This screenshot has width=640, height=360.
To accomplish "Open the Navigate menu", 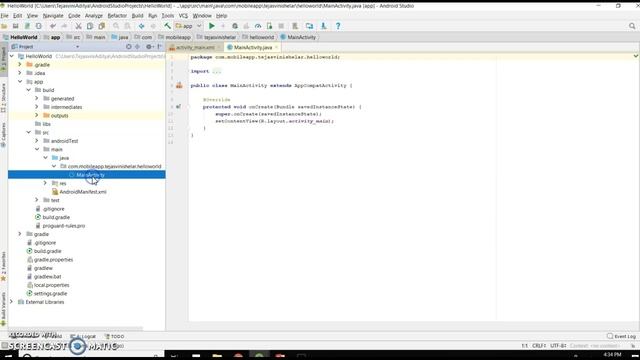I will pyautogui.click(x=53, y=16).
